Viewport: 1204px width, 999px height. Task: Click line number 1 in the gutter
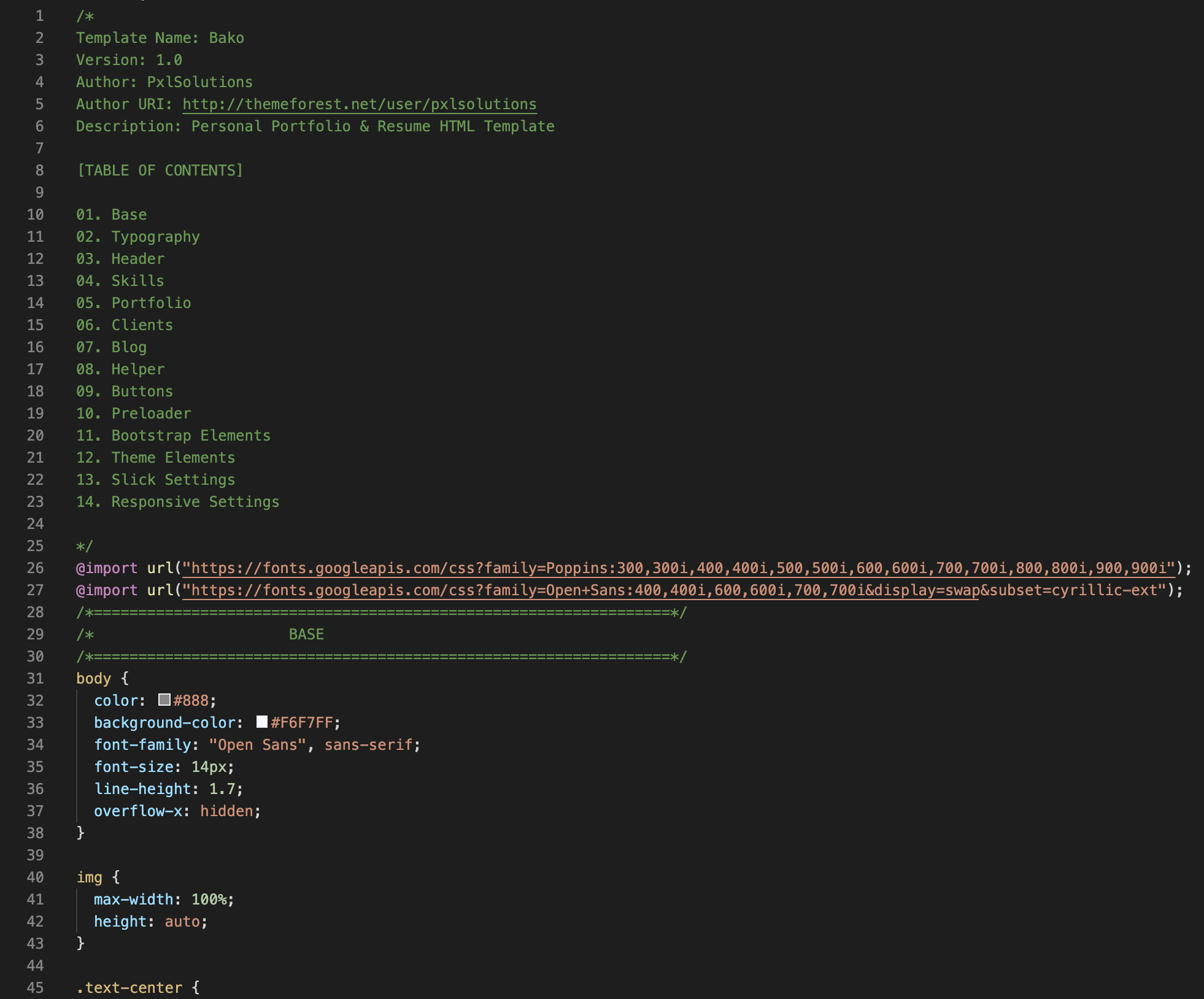(x=39, y=16)
